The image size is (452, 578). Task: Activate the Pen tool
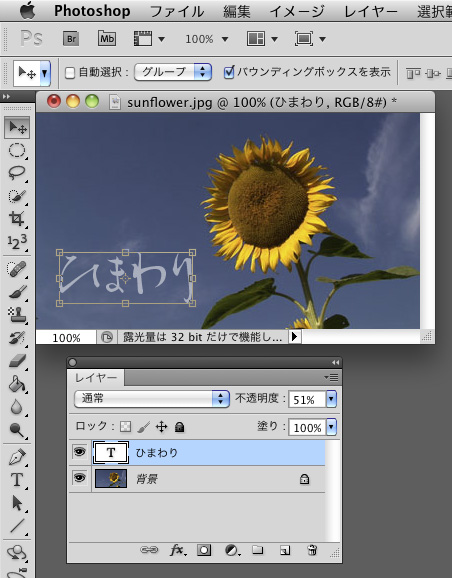point(17,457)
